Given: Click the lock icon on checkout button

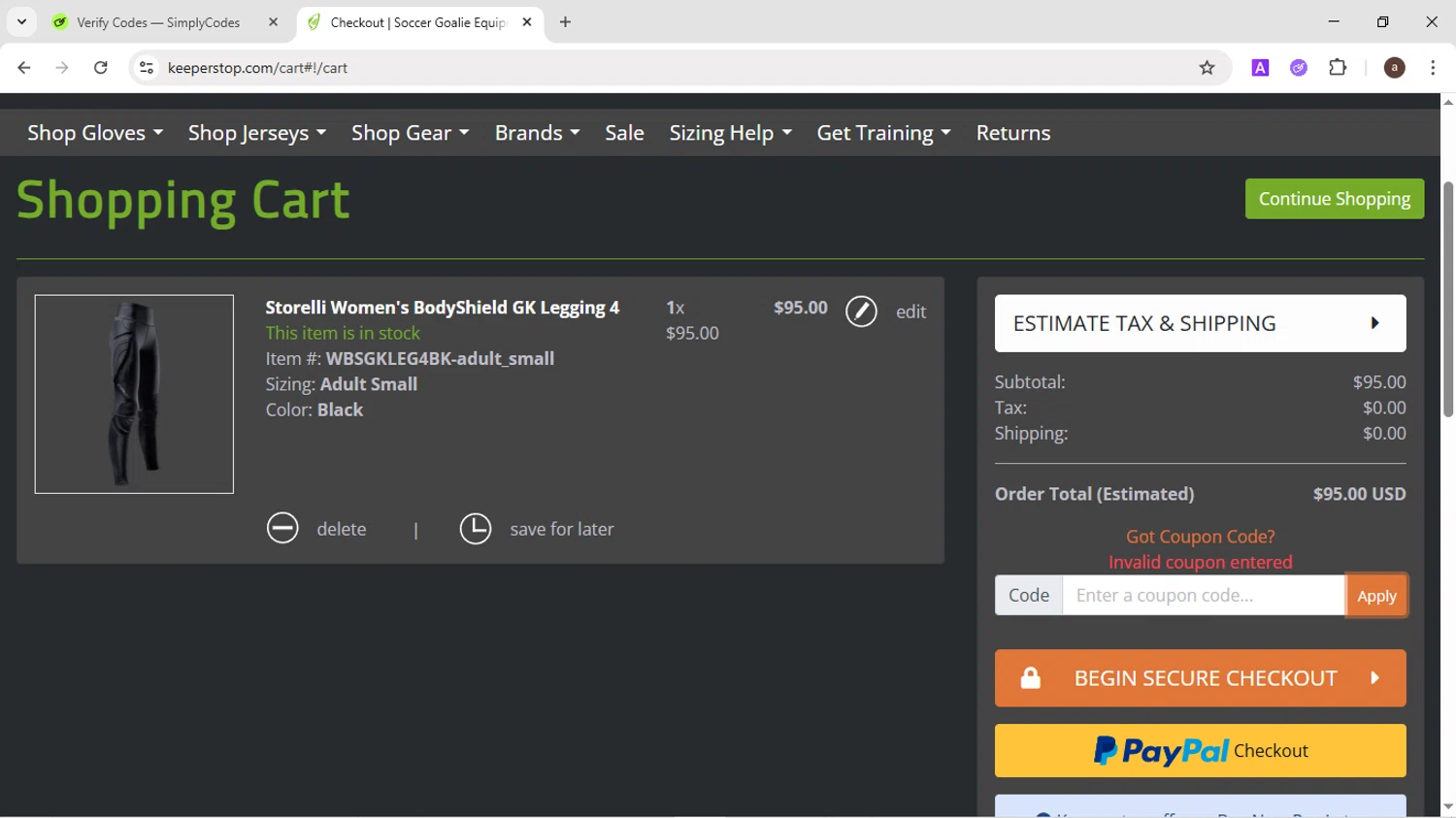Looking at the screenshot, I should (x=1031, y=677).
